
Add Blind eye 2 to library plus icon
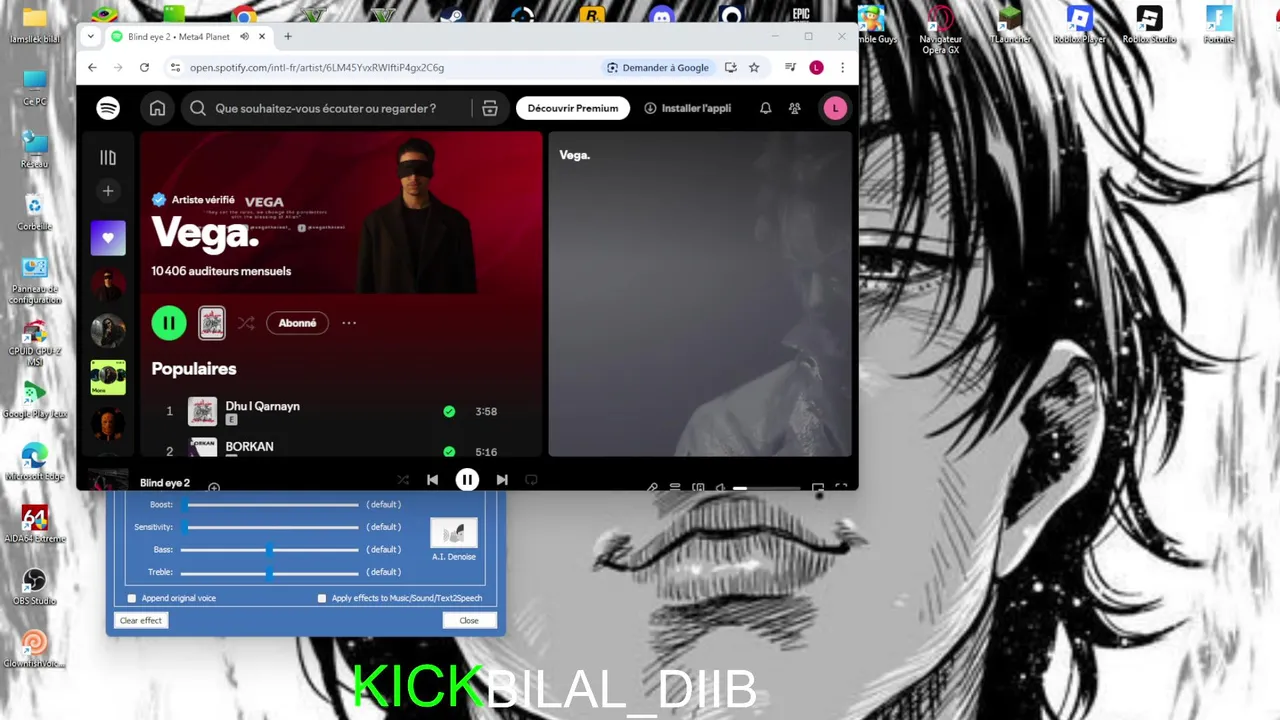click(214, 487)
